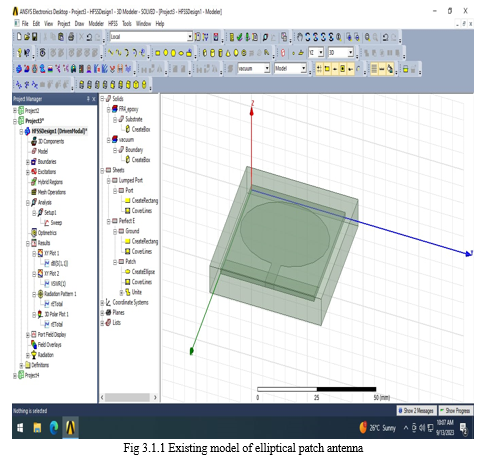Expand the Boundaries node

tap(28, 162)
